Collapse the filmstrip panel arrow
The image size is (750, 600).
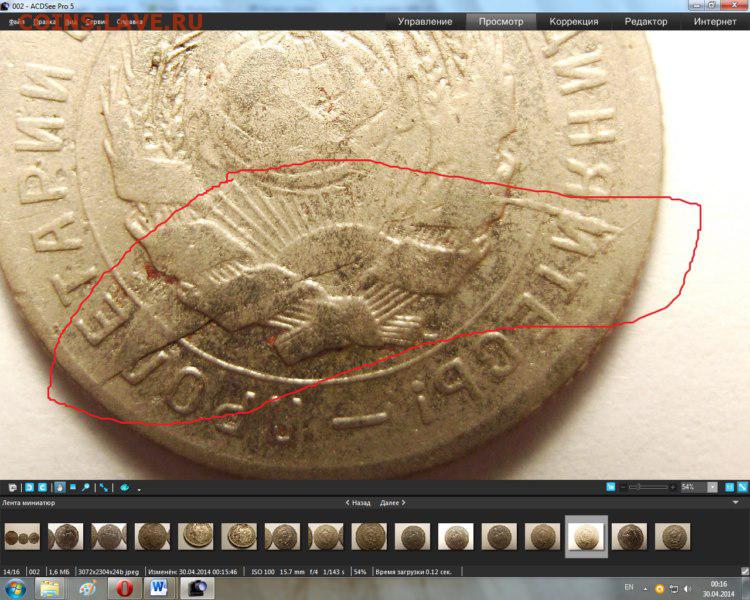(x=736, y=502)
